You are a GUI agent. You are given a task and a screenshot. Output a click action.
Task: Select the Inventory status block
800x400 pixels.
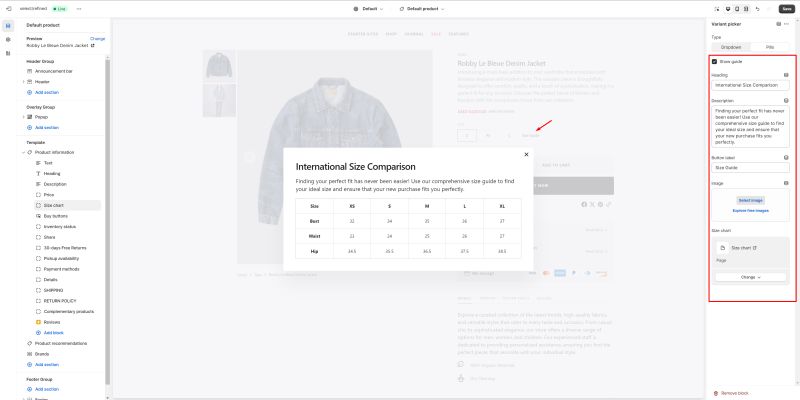(x=59, y=227)
